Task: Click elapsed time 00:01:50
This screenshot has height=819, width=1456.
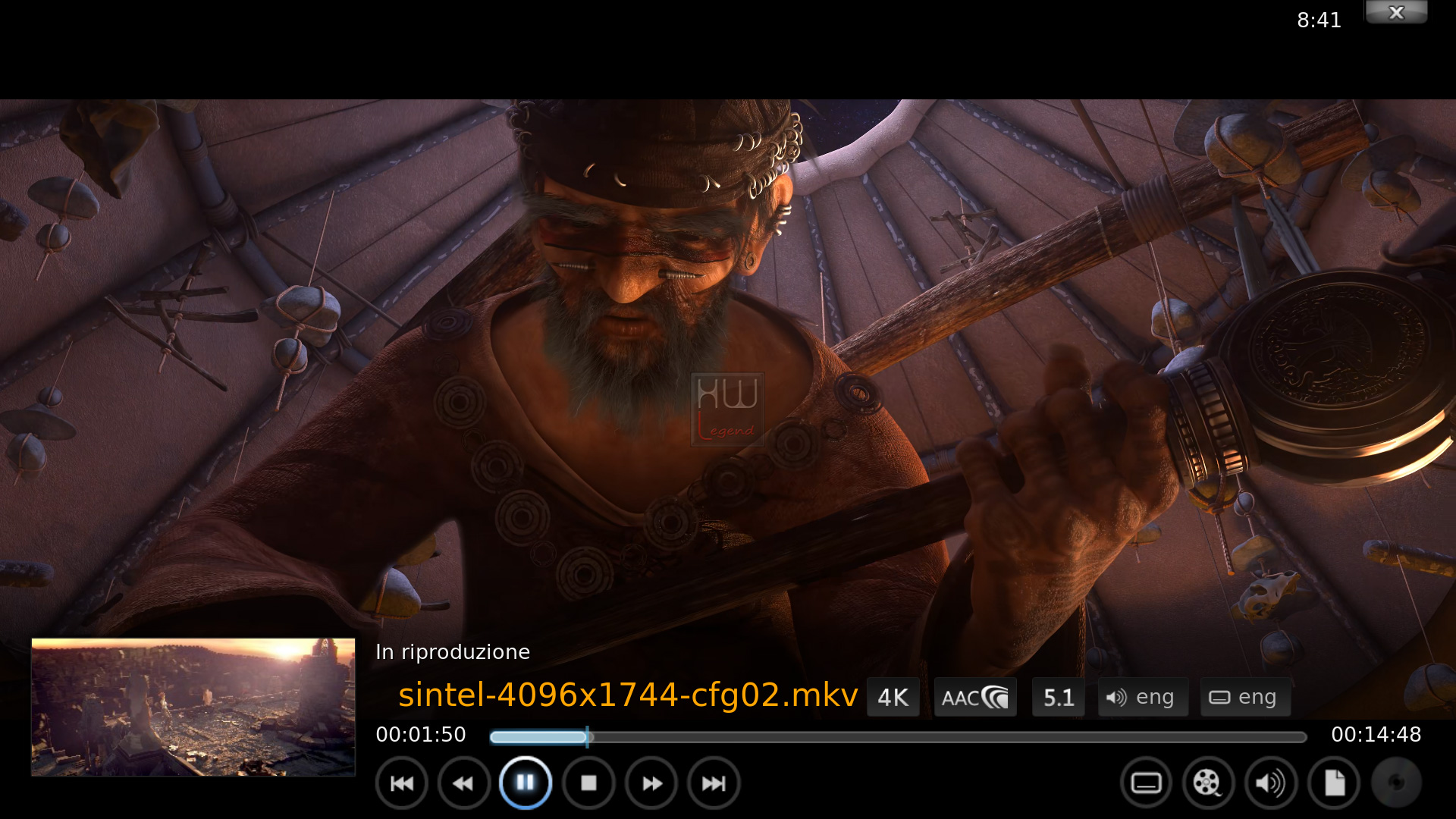Action: click(421, 734)
